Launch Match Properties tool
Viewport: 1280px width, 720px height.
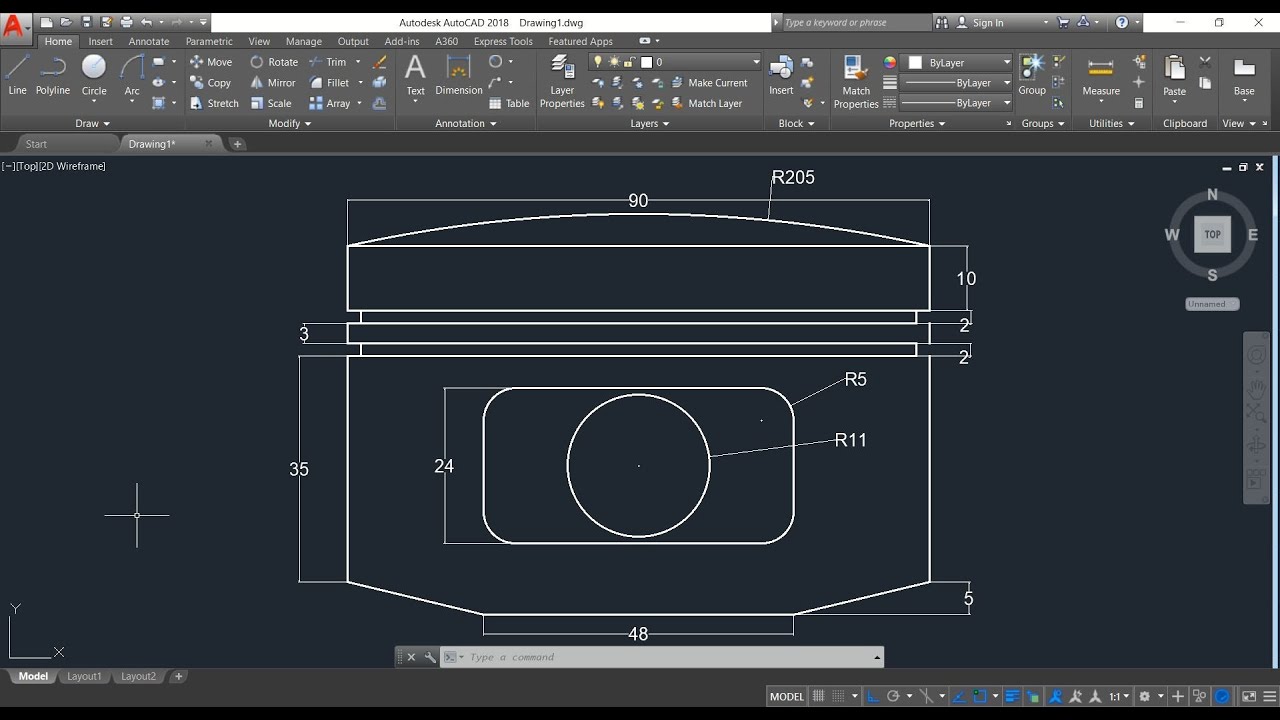856,80
